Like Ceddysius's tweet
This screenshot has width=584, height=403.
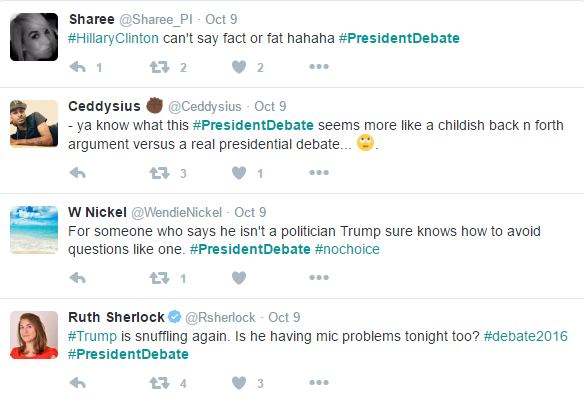pos(239,173)
